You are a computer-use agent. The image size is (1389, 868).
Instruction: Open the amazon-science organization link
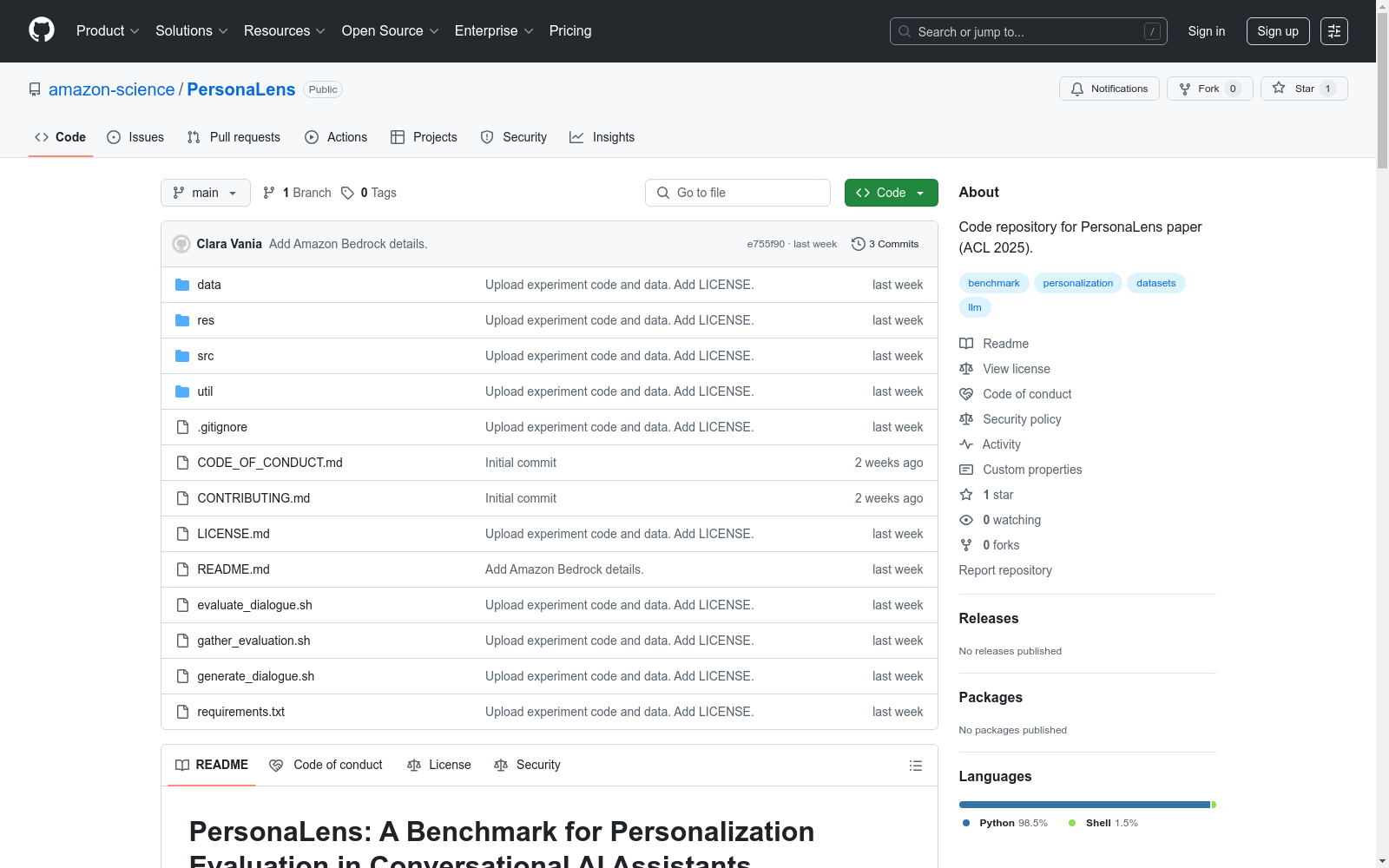click(x=112, y=89)
